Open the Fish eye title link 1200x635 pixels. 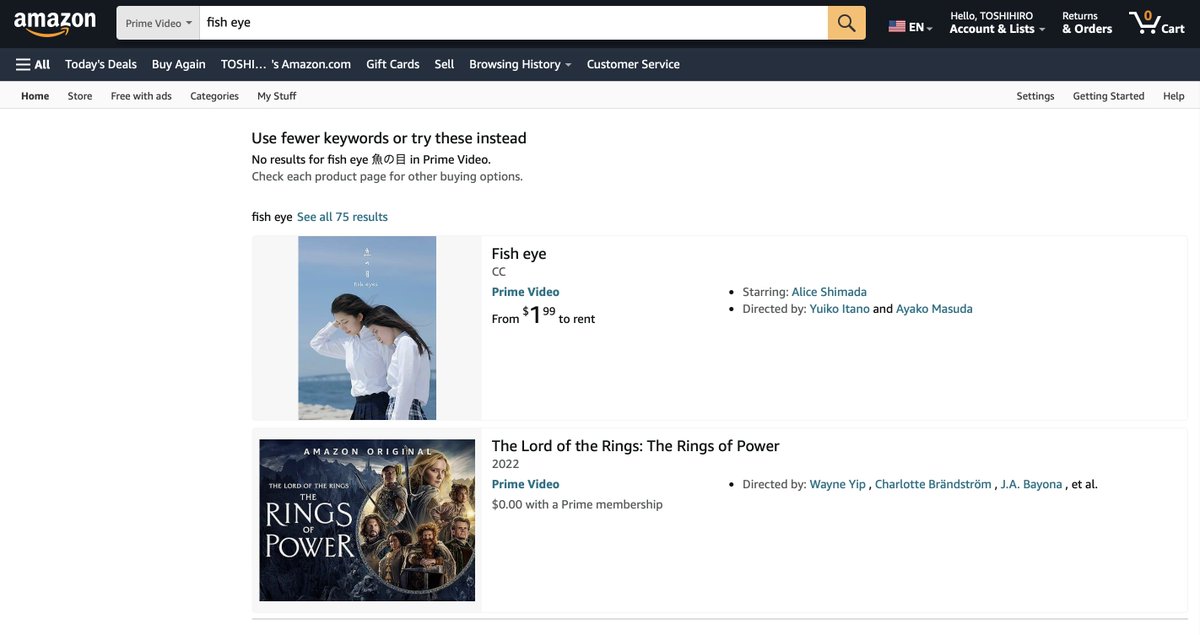point(519,254)
